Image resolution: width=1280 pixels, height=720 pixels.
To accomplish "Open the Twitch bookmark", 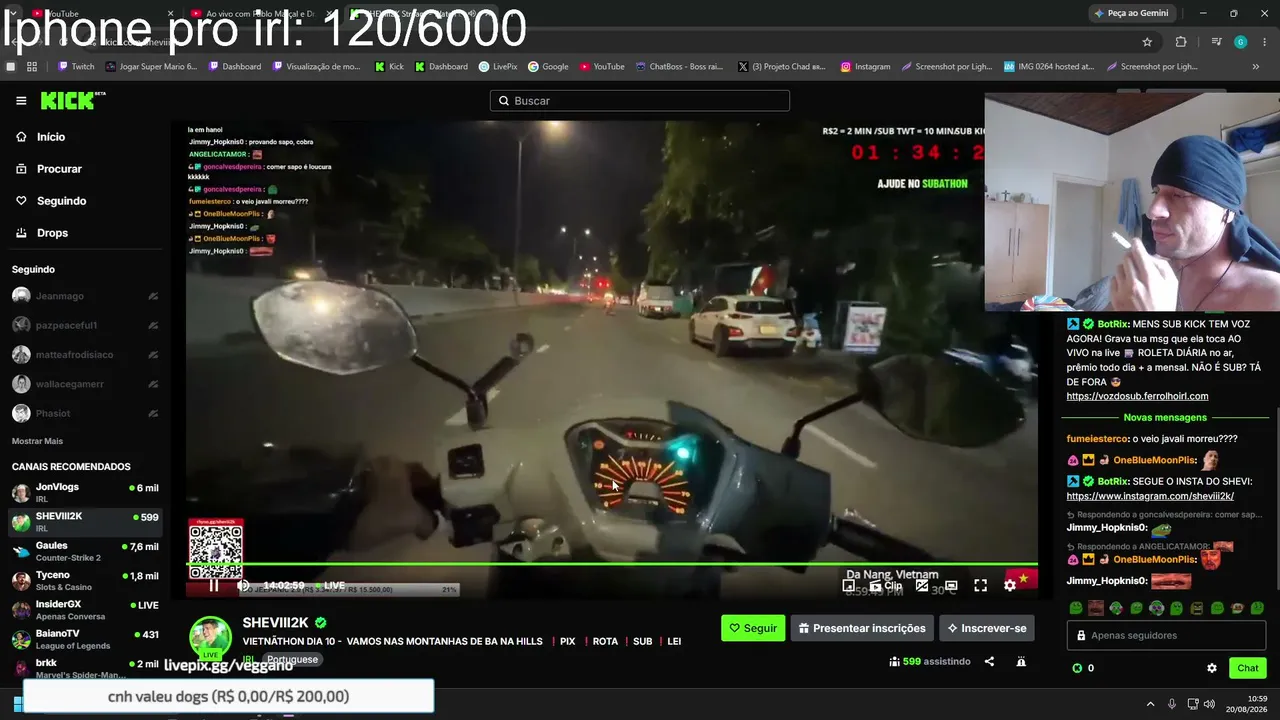I will [76, 67].
